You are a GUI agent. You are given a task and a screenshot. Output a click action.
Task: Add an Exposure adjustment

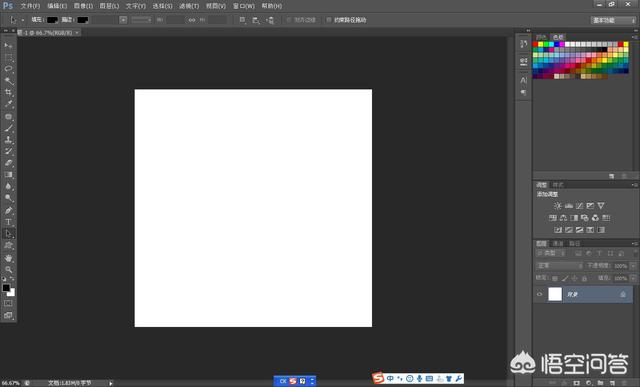pos(590,206)
